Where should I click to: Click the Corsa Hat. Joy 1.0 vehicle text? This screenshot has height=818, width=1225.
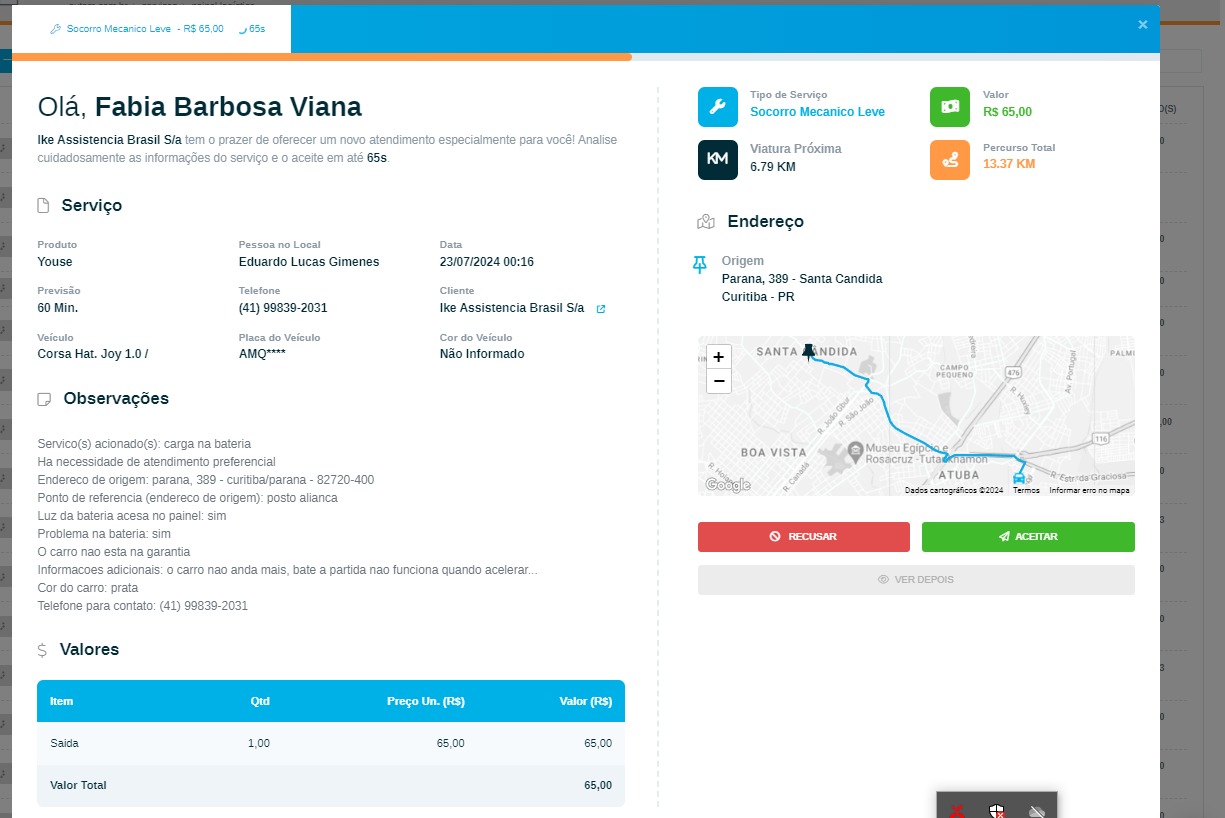[93, 354]
